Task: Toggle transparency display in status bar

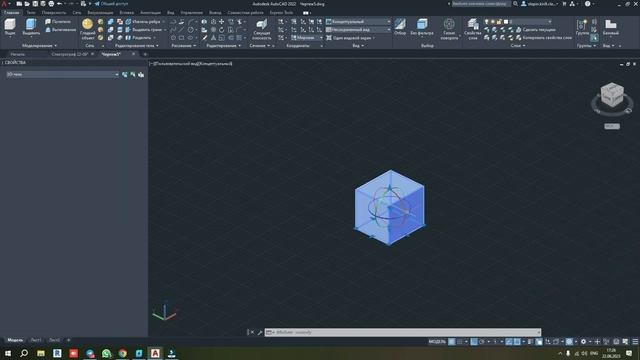Action: coord(539,342)
